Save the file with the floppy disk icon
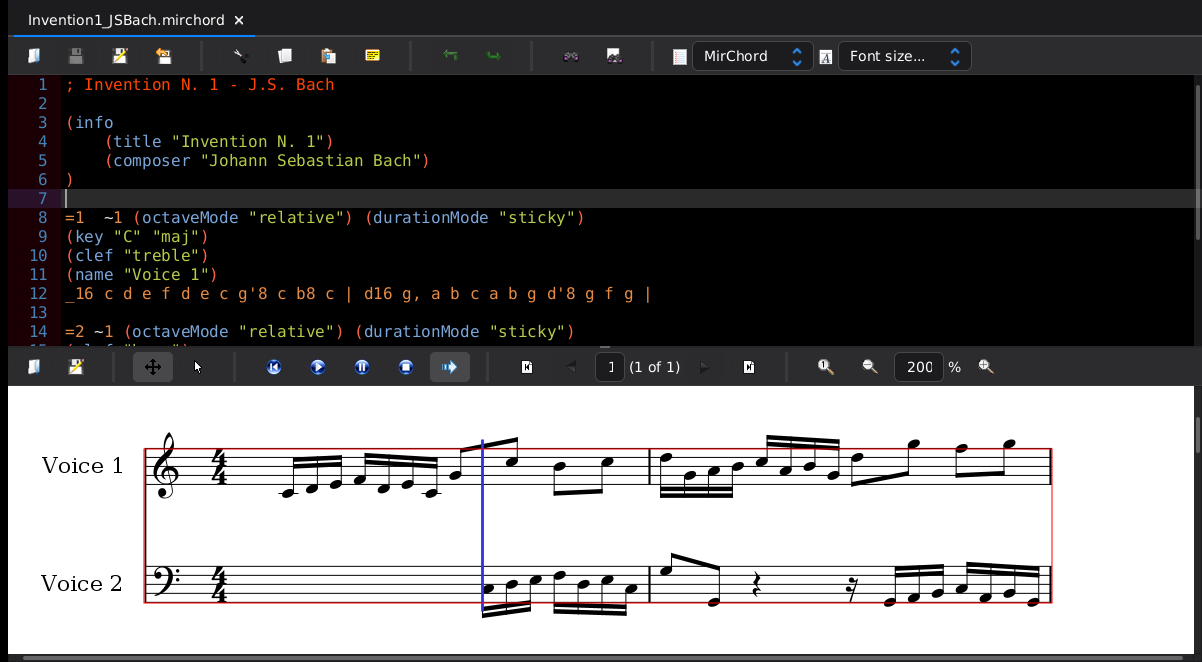Screen dimensions: 1202x662 tap(76, 56)
